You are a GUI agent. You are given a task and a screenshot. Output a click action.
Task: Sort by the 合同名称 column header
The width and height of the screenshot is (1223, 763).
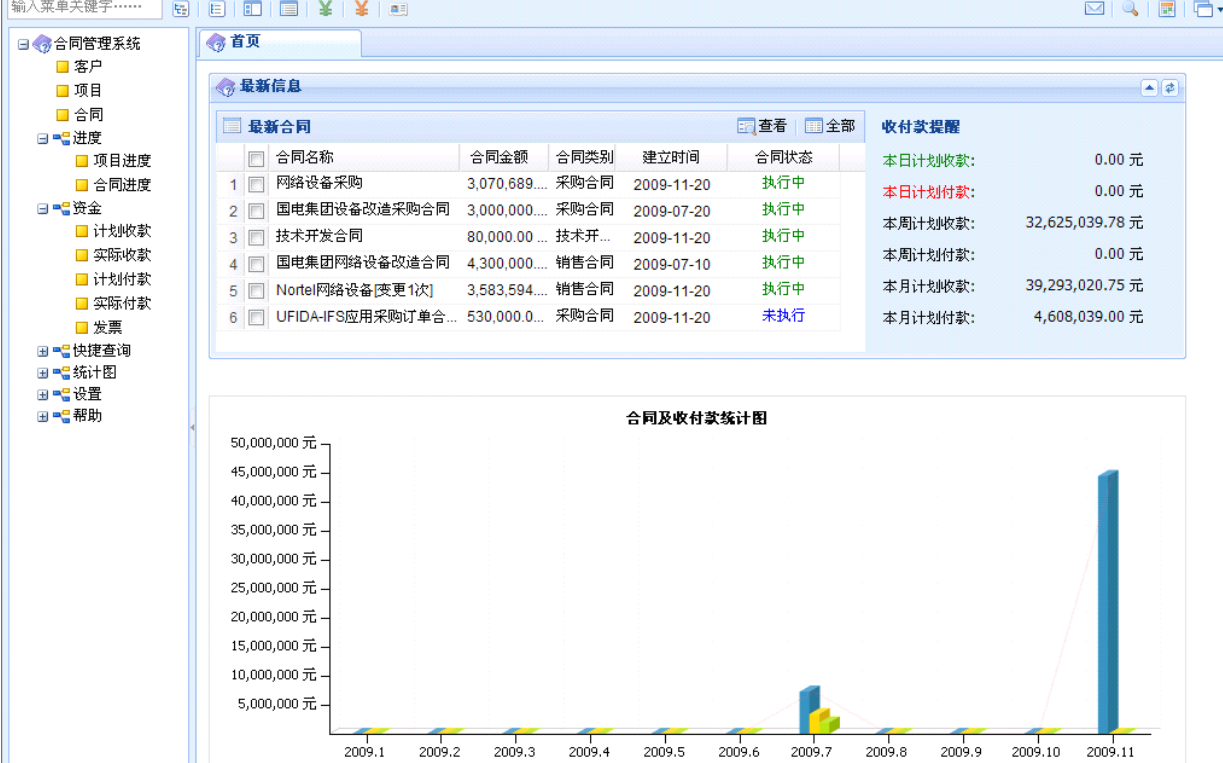(x=364, y=158)
